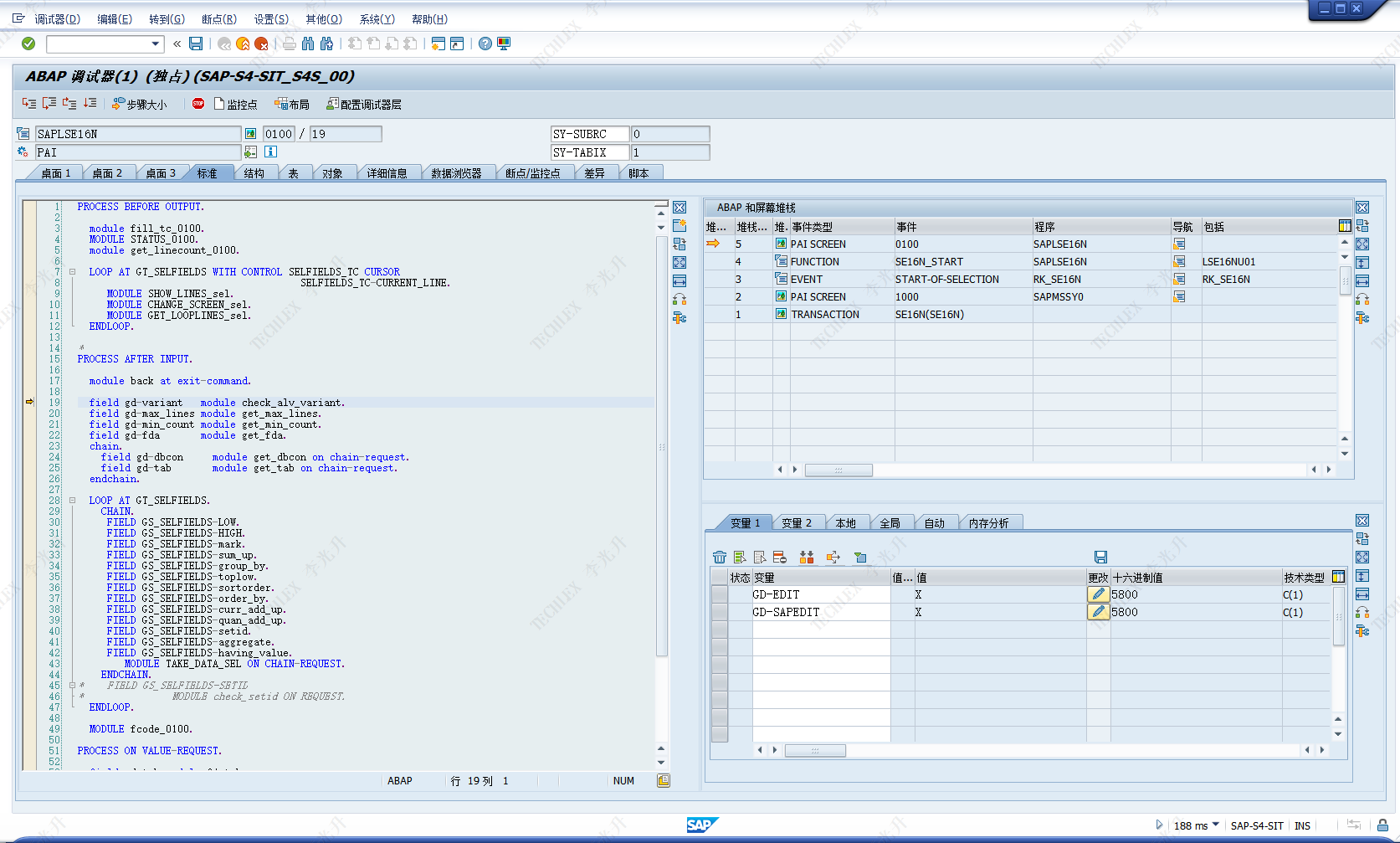The image size is (1400, 843).
Task: Click the SY-SUBRC system field
Action: point(590,134)
